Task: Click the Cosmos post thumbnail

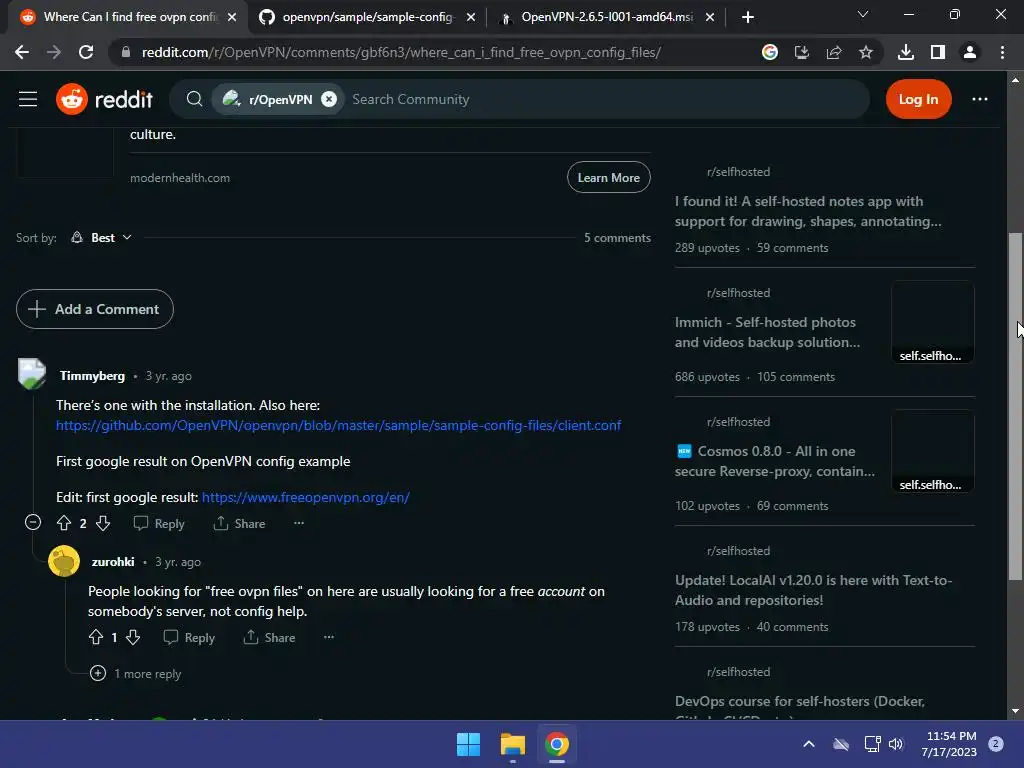Action: [x=933, y=451]
